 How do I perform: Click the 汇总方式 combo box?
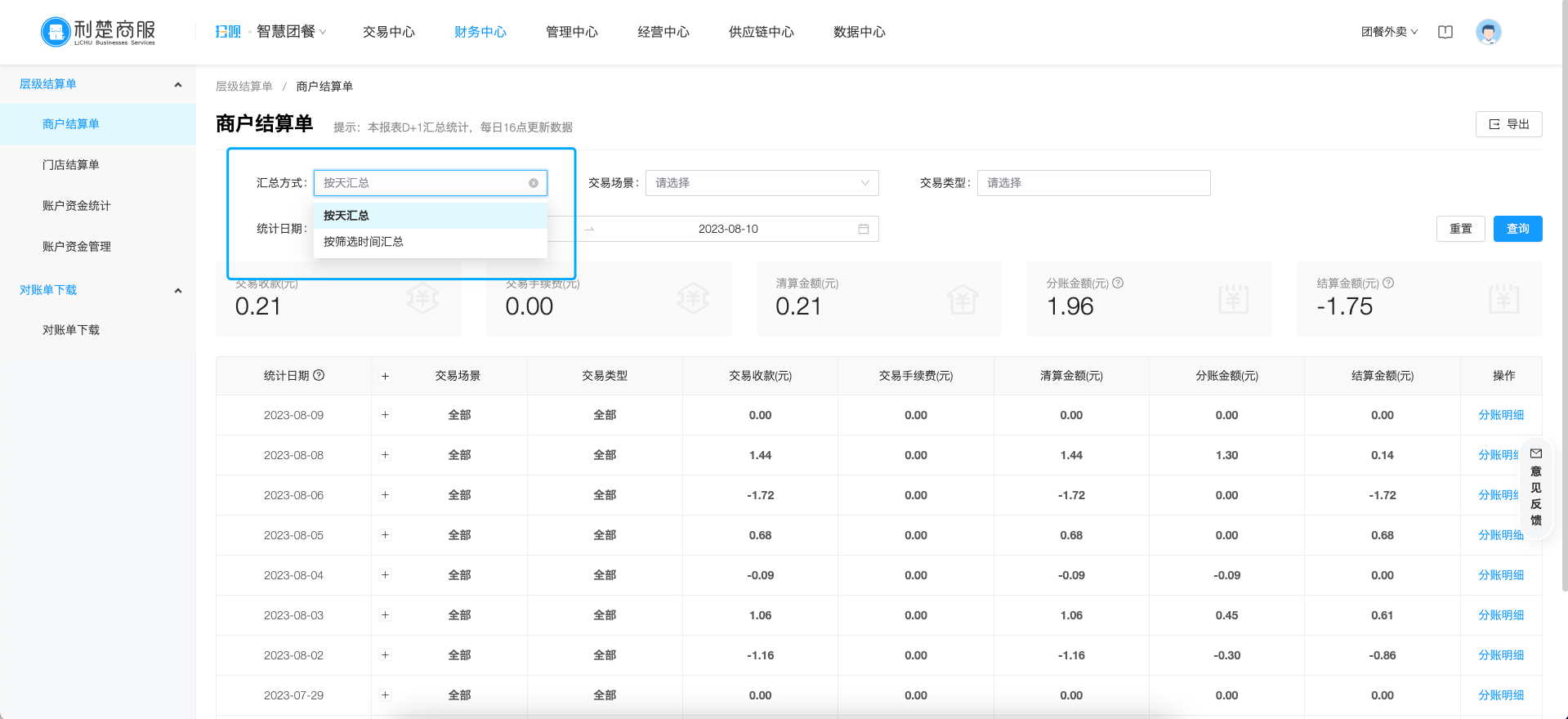[x=431, y=183]
